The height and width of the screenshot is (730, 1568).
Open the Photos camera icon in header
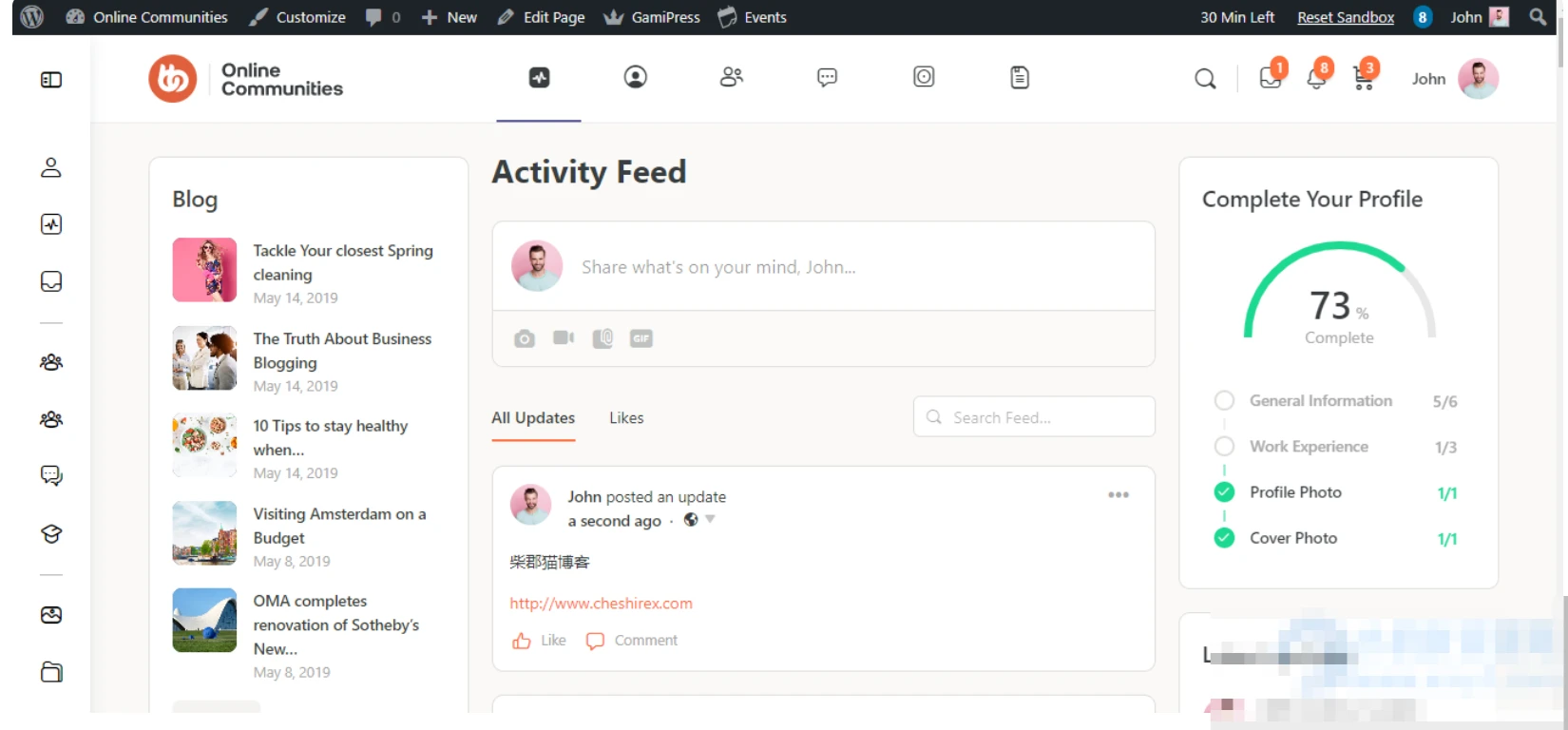pyautogui.click(x=924, y=77)
